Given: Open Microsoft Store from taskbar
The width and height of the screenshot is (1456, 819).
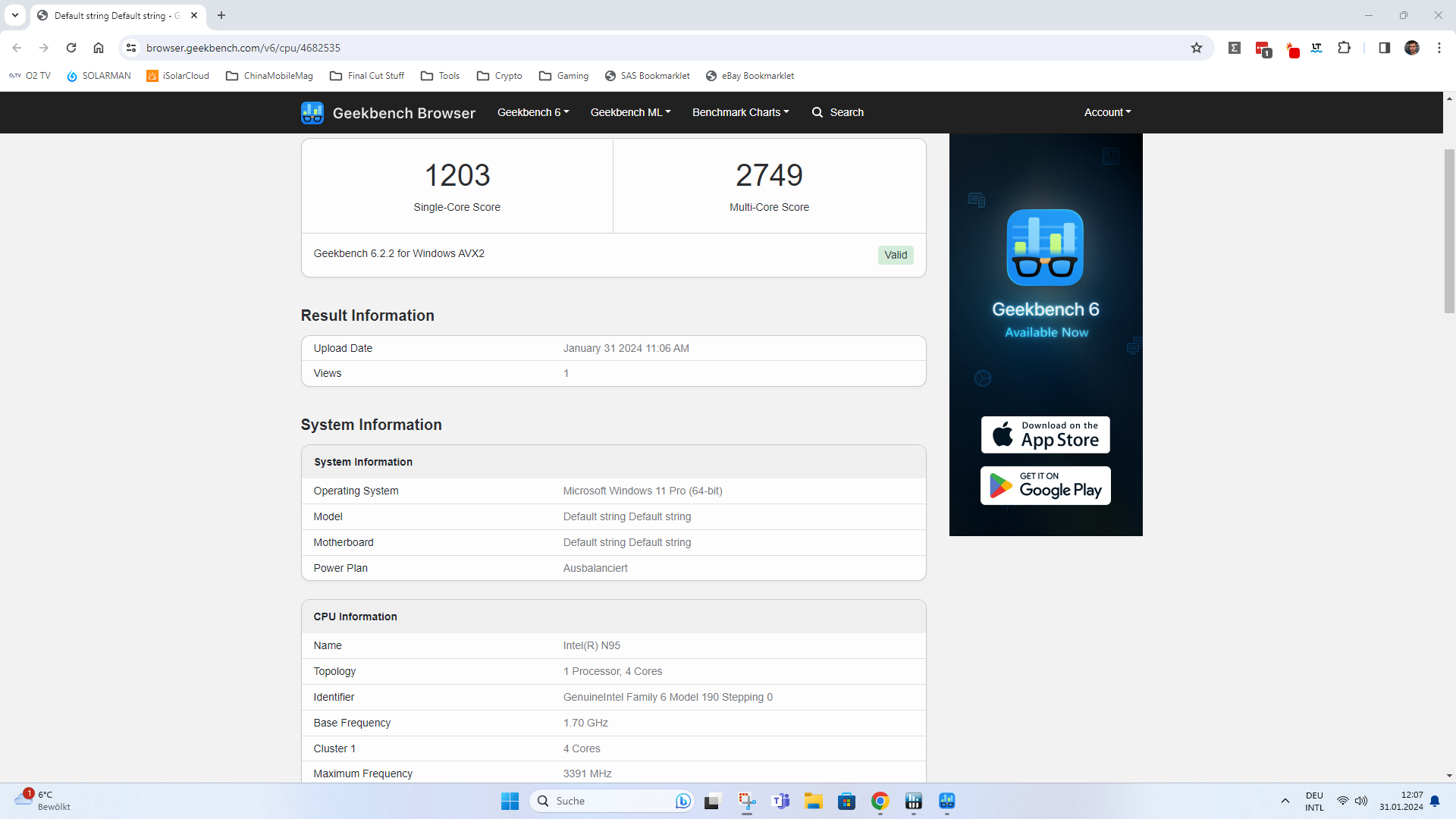Looking at the screenshot, I should [x=846, y=801].
